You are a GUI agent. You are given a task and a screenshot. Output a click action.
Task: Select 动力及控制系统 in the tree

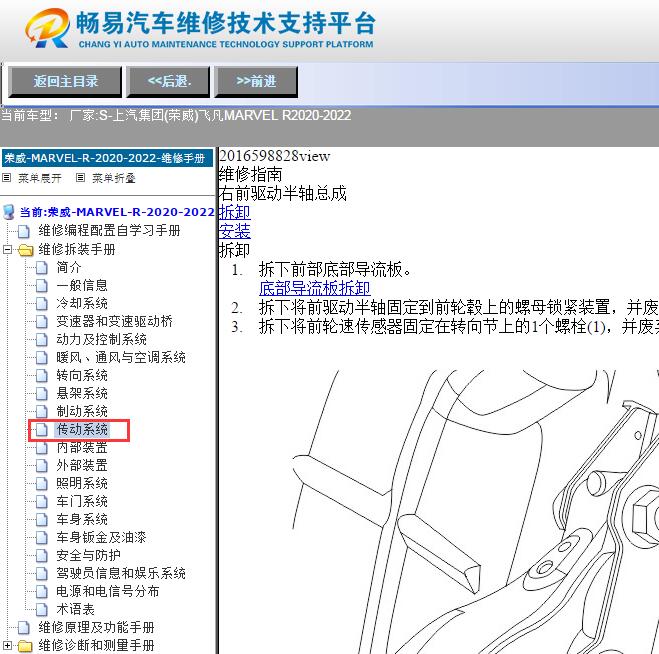pyautogui.click(x=101, y=340)
